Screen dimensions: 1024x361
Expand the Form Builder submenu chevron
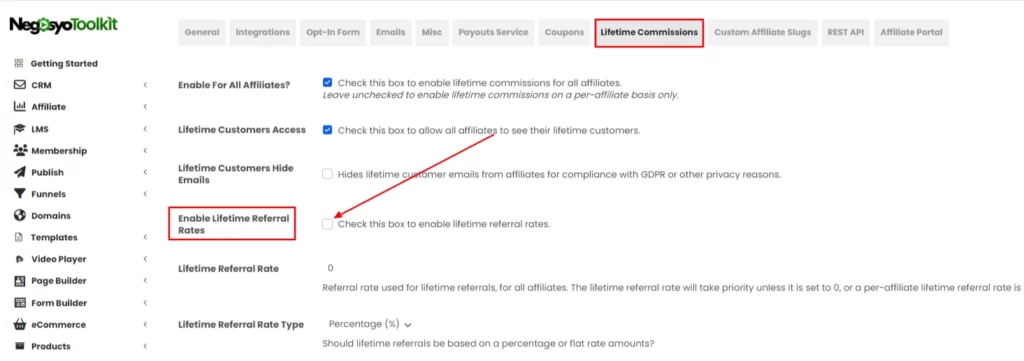pyautogui.click(x=145, y=303)
